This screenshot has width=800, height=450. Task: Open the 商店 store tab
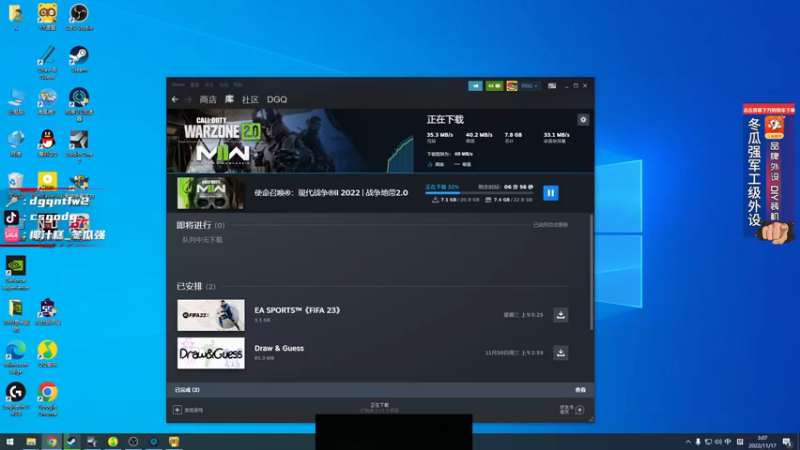point(208,99)
